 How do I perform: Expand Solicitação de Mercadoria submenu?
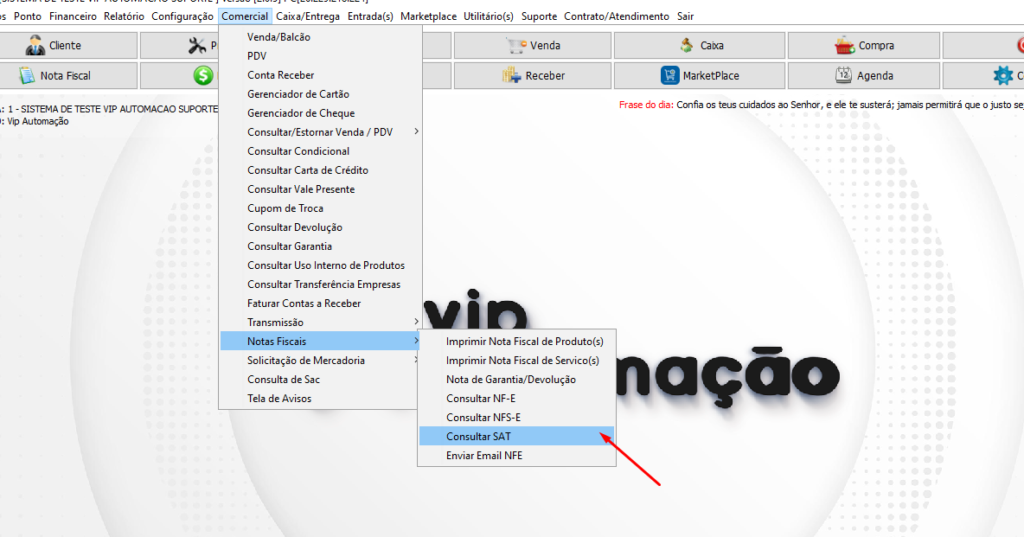tap(320, 360)
